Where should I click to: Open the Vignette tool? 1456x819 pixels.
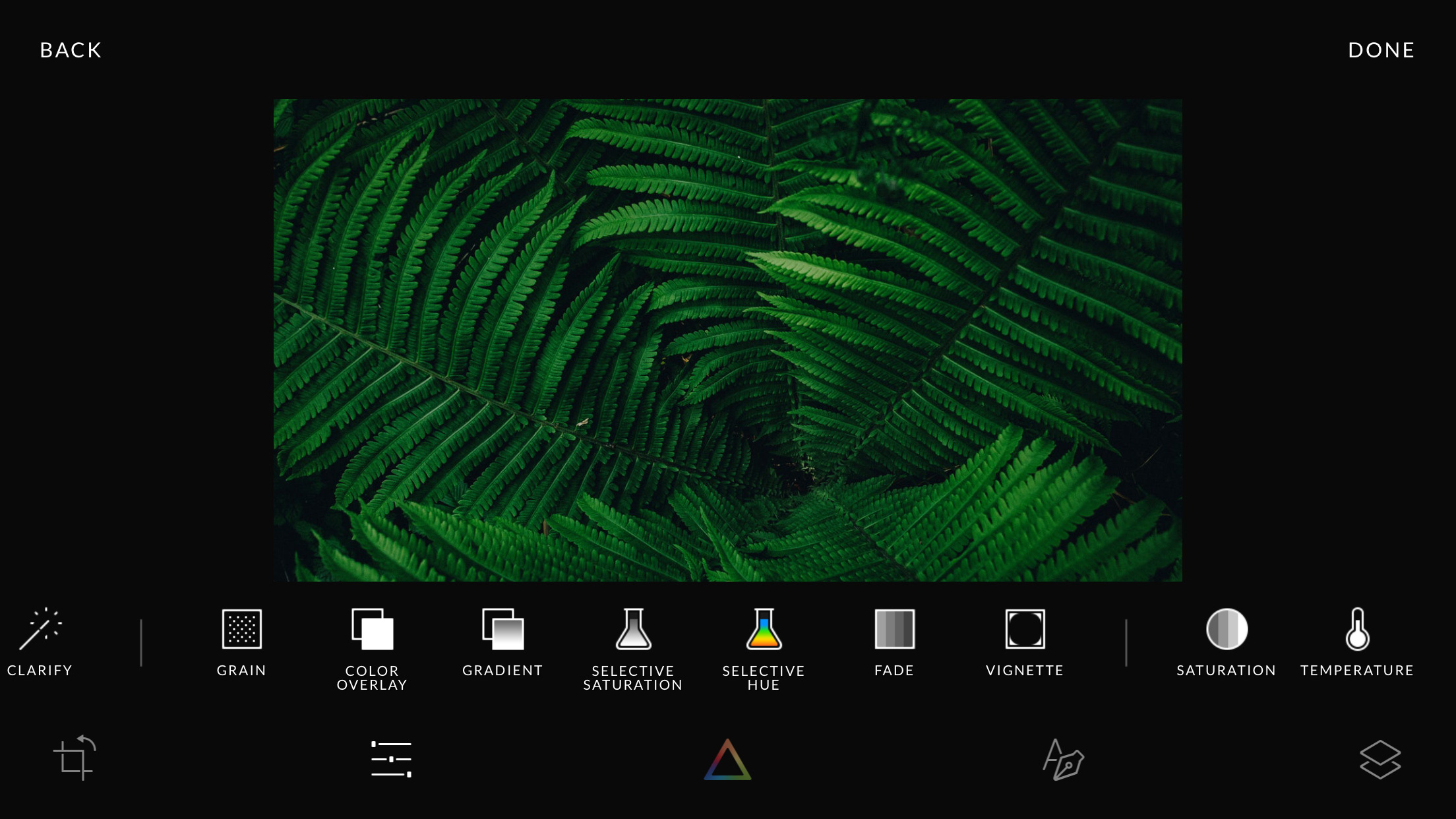tap(1025, 629)
